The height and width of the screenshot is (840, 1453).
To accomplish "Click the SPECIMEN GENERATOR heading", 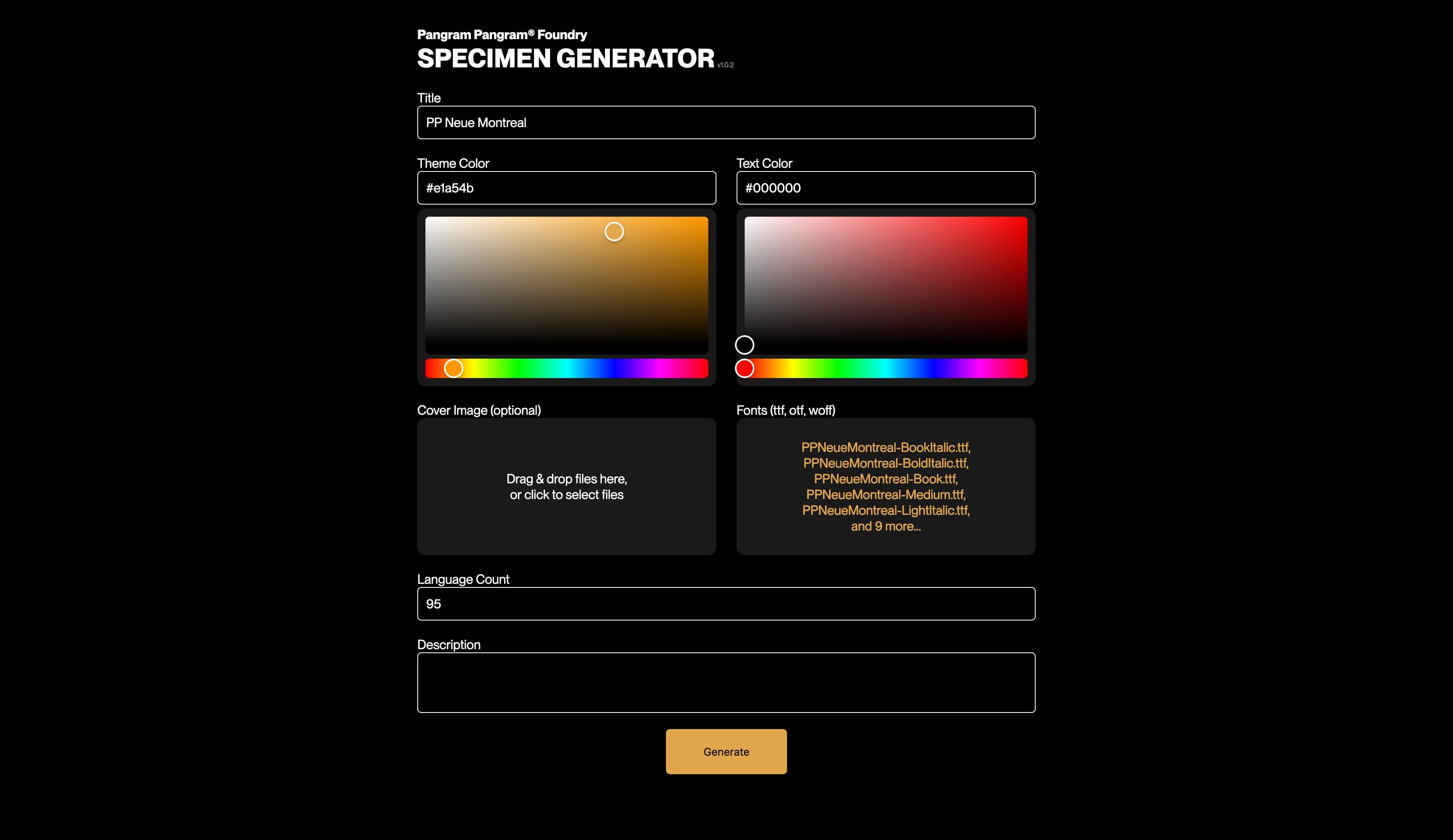I will click(x=565, y=58).
